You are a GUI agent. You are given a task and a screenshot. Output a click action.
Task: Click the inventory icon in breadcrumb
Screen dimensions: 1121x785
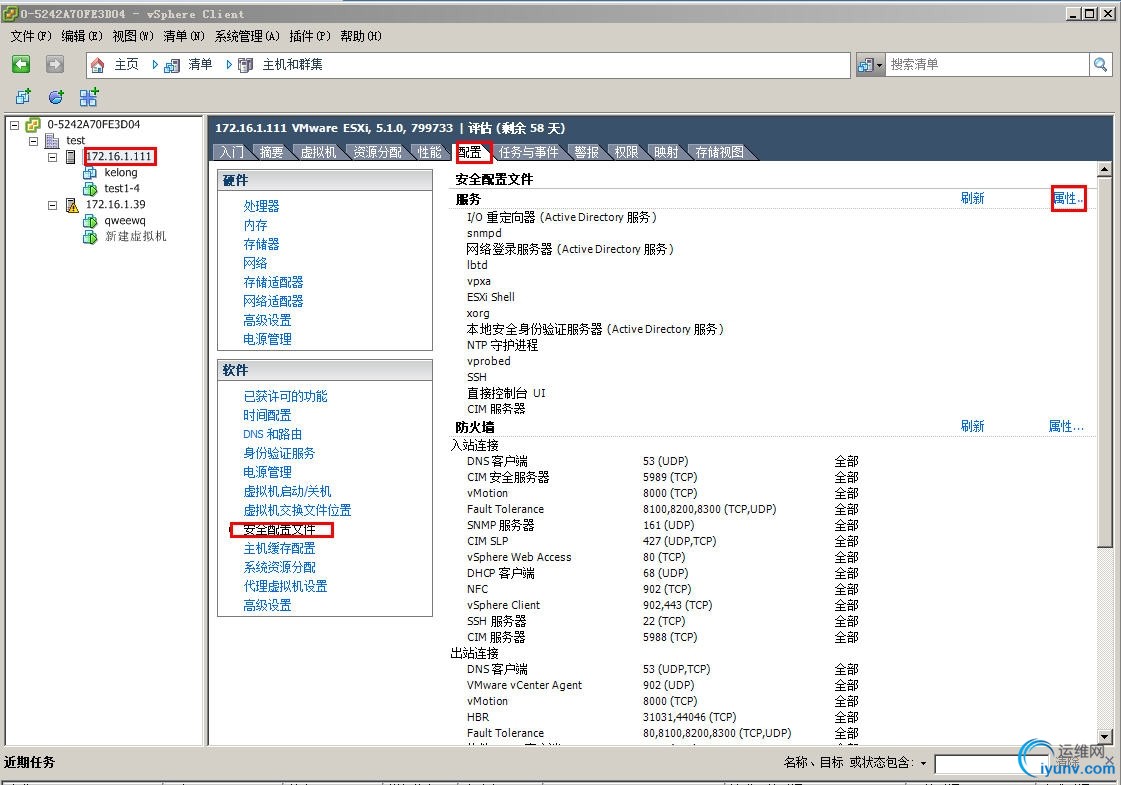[x=172, y=66]
